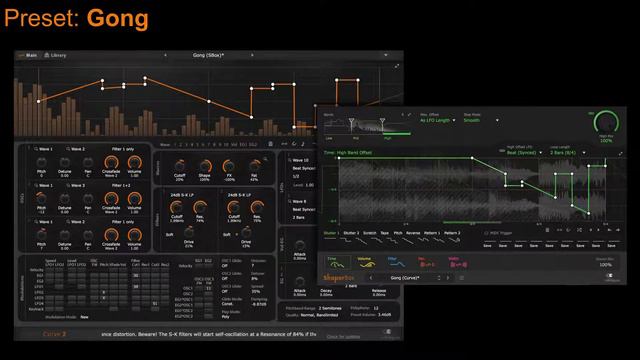The width and height of the screenshot is (640, 360).
Task: Open 'Beat (Synced)' LFO dropdown in ShaperBox
Action: (x=524, y=153)
